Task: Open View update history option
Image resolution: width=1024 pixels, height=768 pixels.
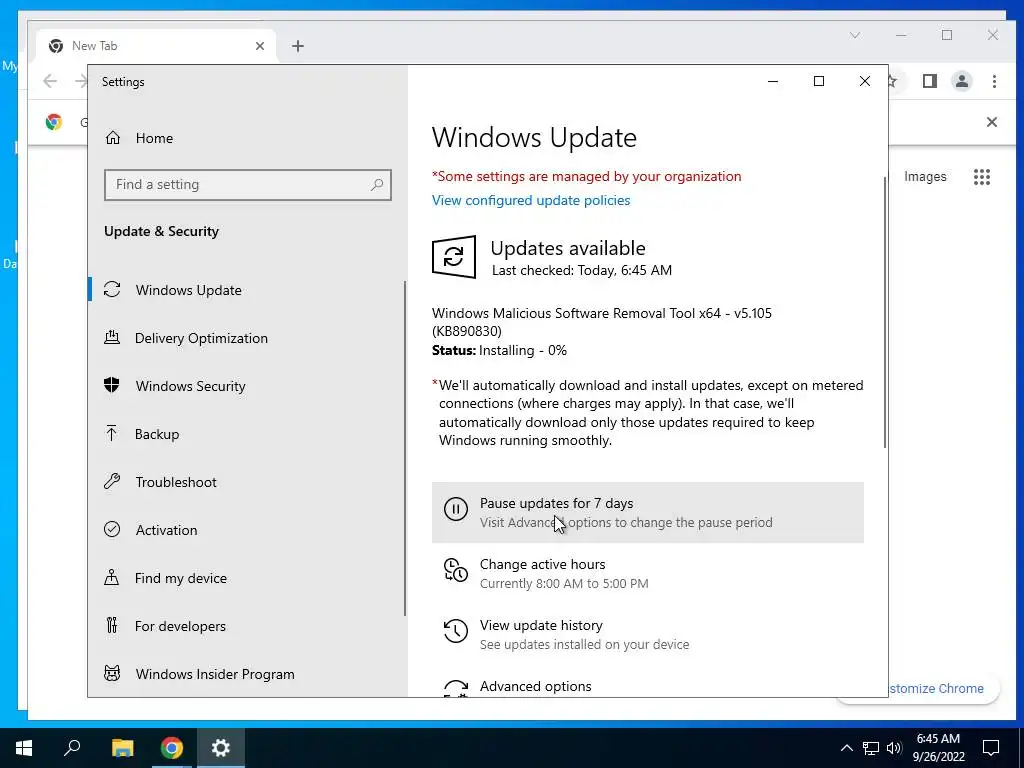Action: [648, 635]
